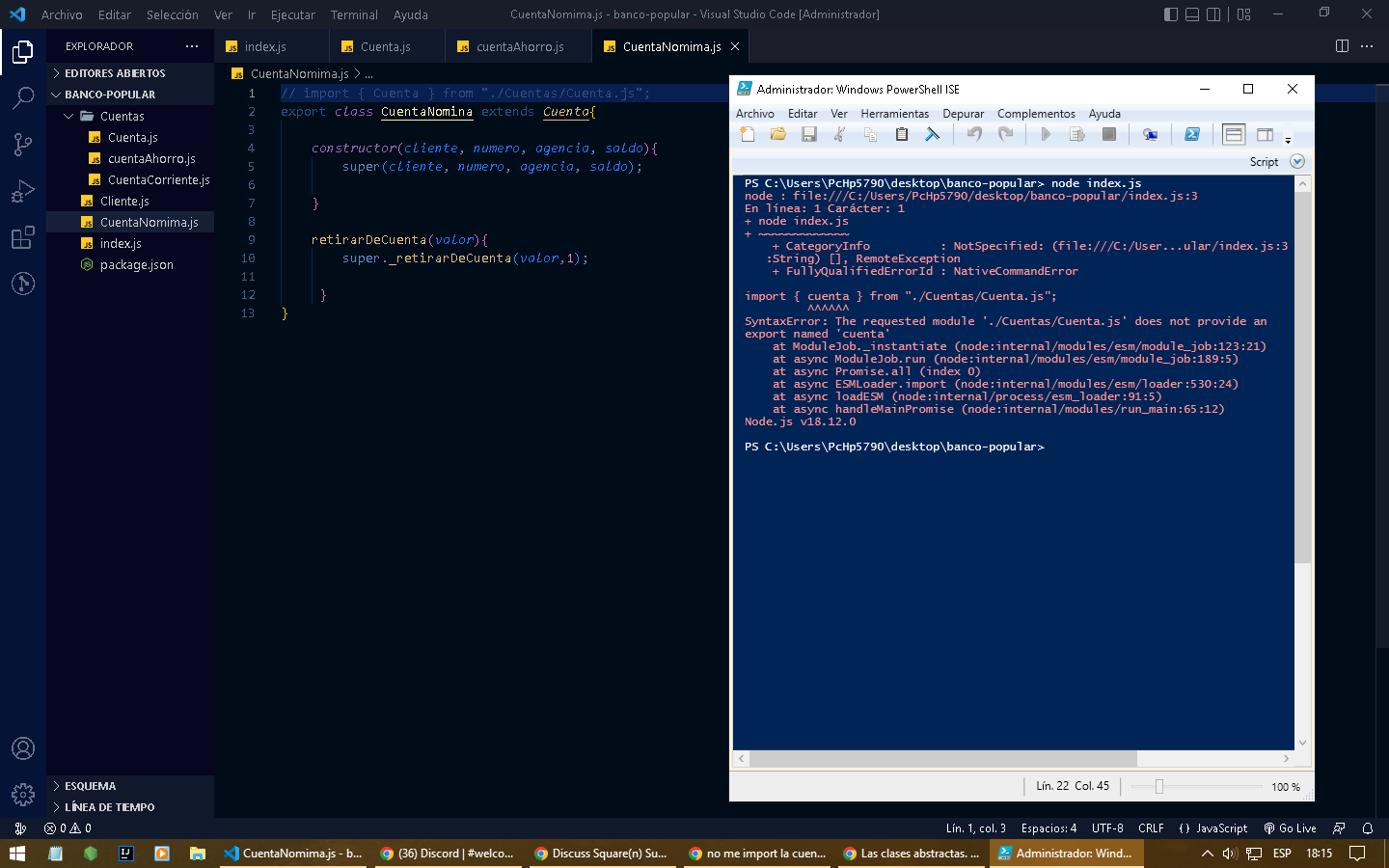The height and width of the screenshot is (868, 1389).
Task: Click Paste clipboard icon in PowerShell ISE
Action: [902, 135]
